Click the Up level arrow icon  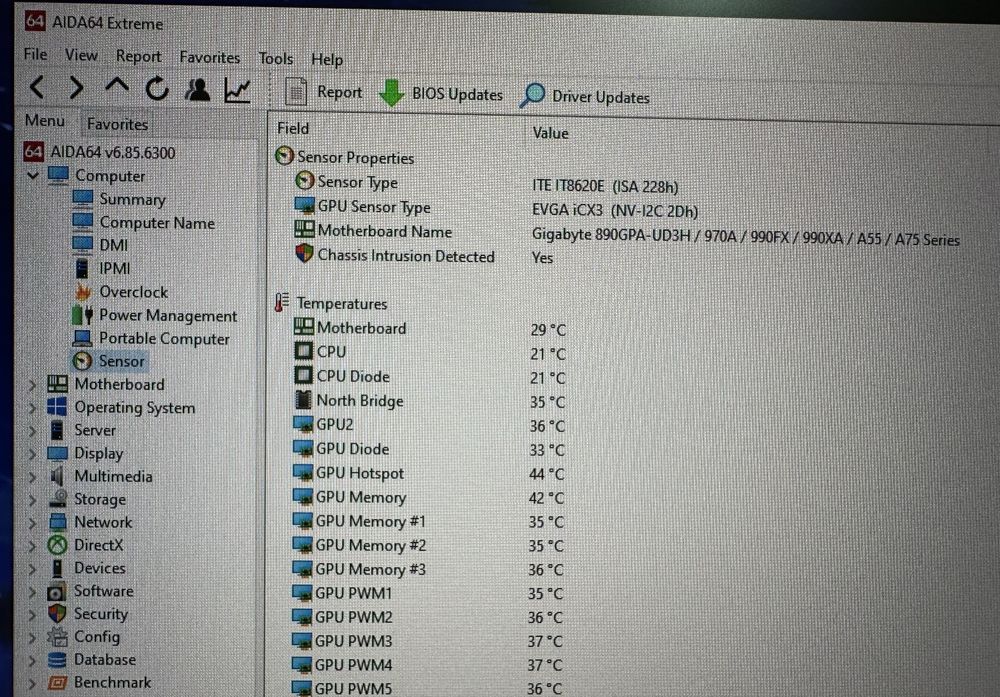click(117, 86)
